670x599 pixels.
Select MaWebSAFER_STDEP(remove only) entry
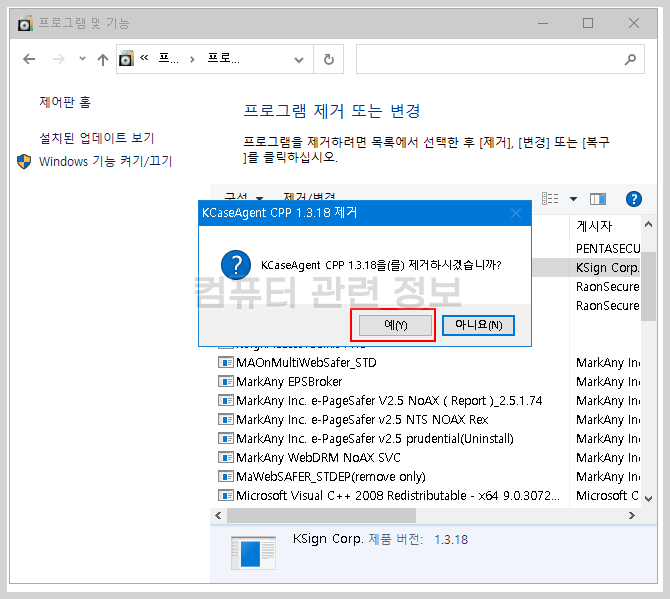(x=331, y=477)
